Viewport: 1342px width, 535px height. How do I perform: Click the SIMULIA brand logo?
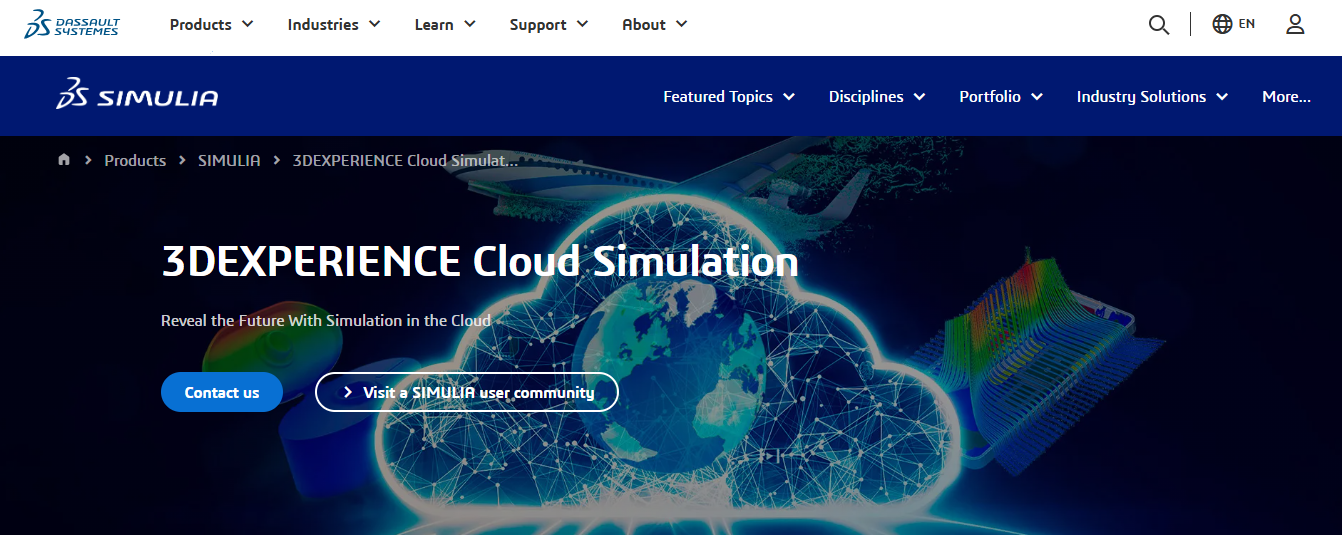pyautogui.click(x=138, y=96)
